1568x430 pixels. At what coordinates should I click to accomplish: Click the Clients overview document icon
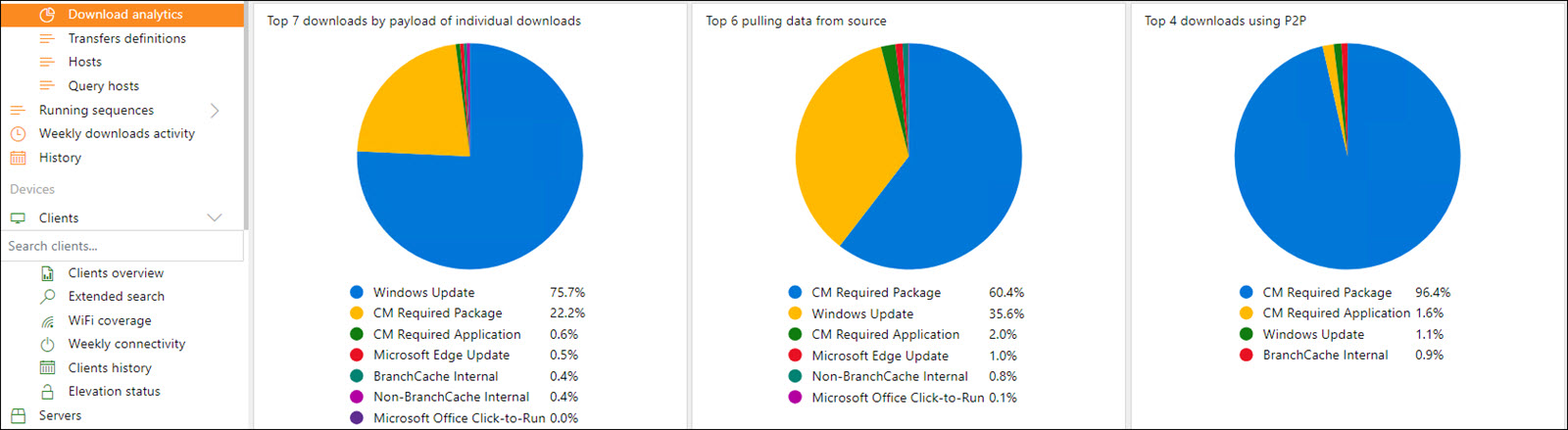coord(47,273)
